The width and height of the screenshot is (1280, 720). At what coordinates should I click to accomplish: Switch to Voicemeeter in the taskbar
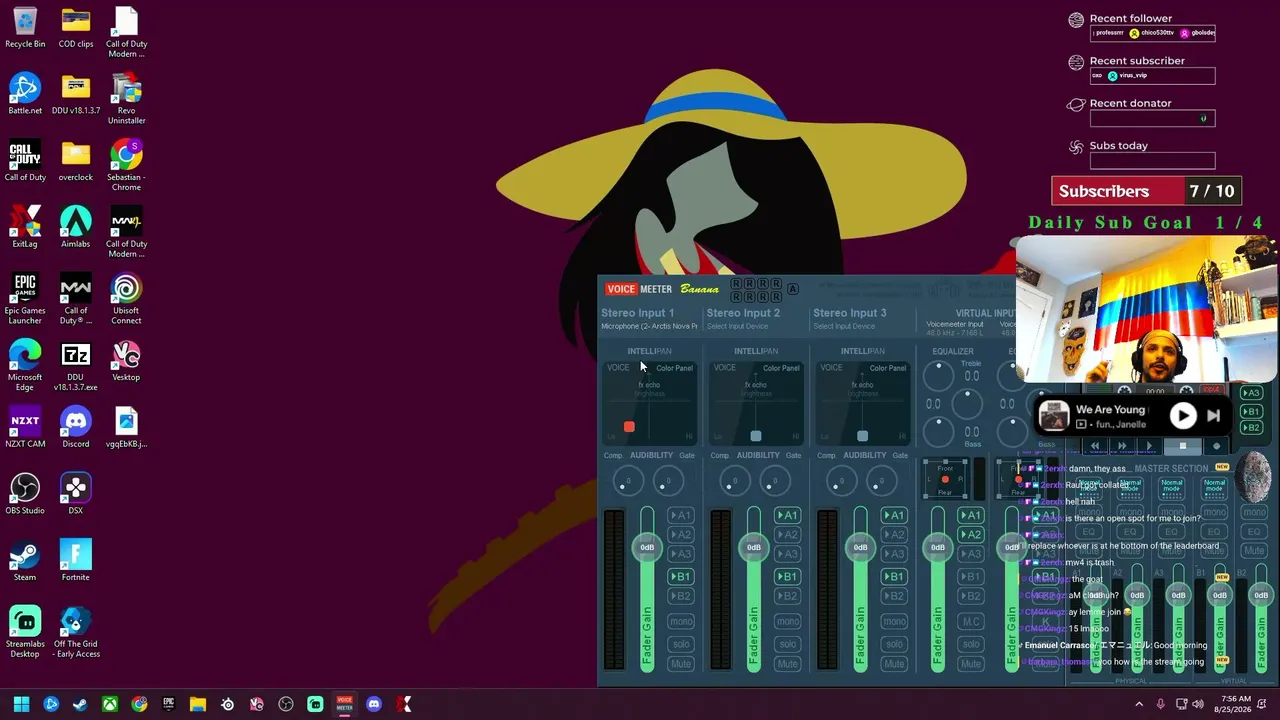345,704
